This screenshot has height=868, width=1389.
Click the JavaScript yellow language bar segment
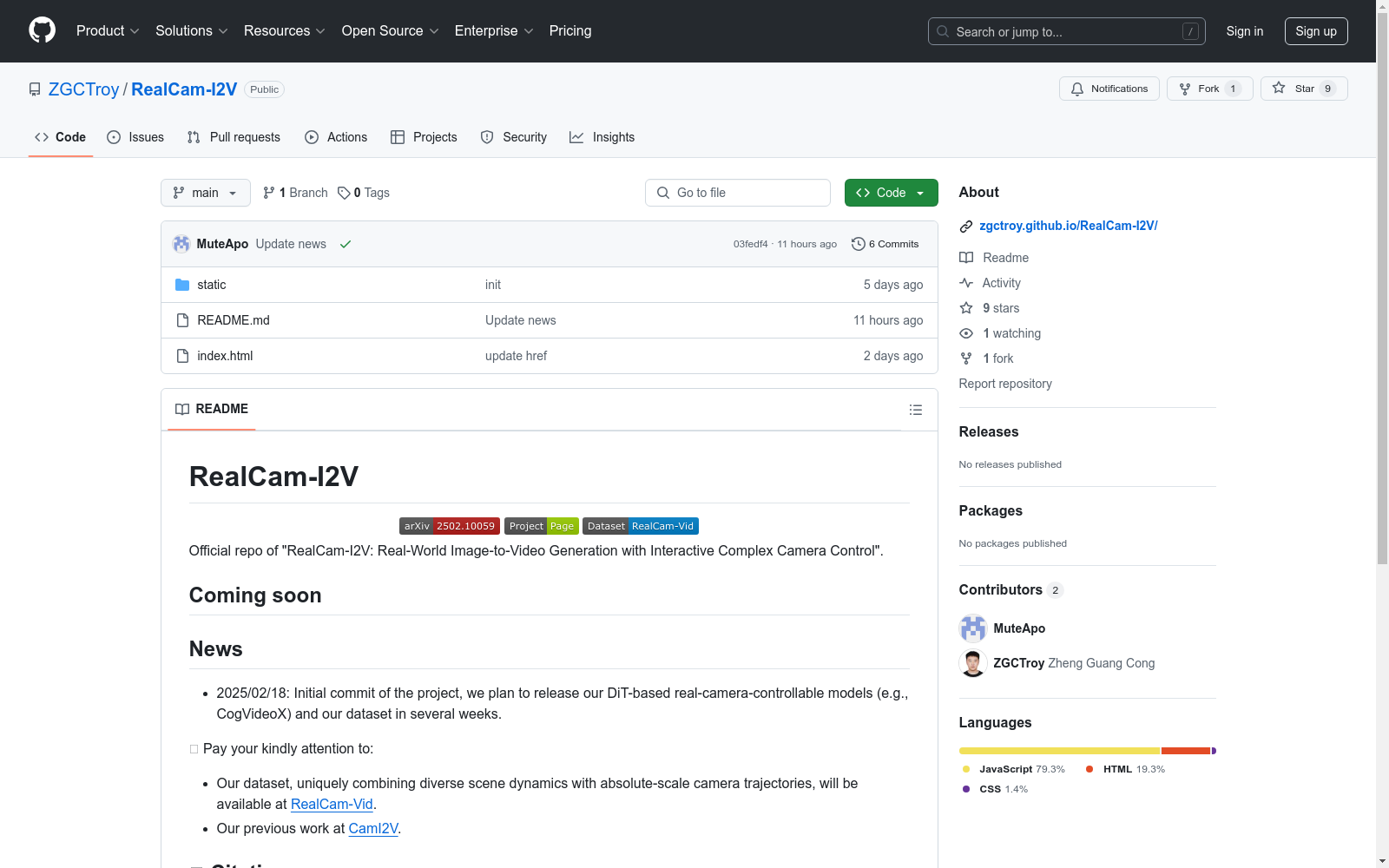[x=1060, y=751]
